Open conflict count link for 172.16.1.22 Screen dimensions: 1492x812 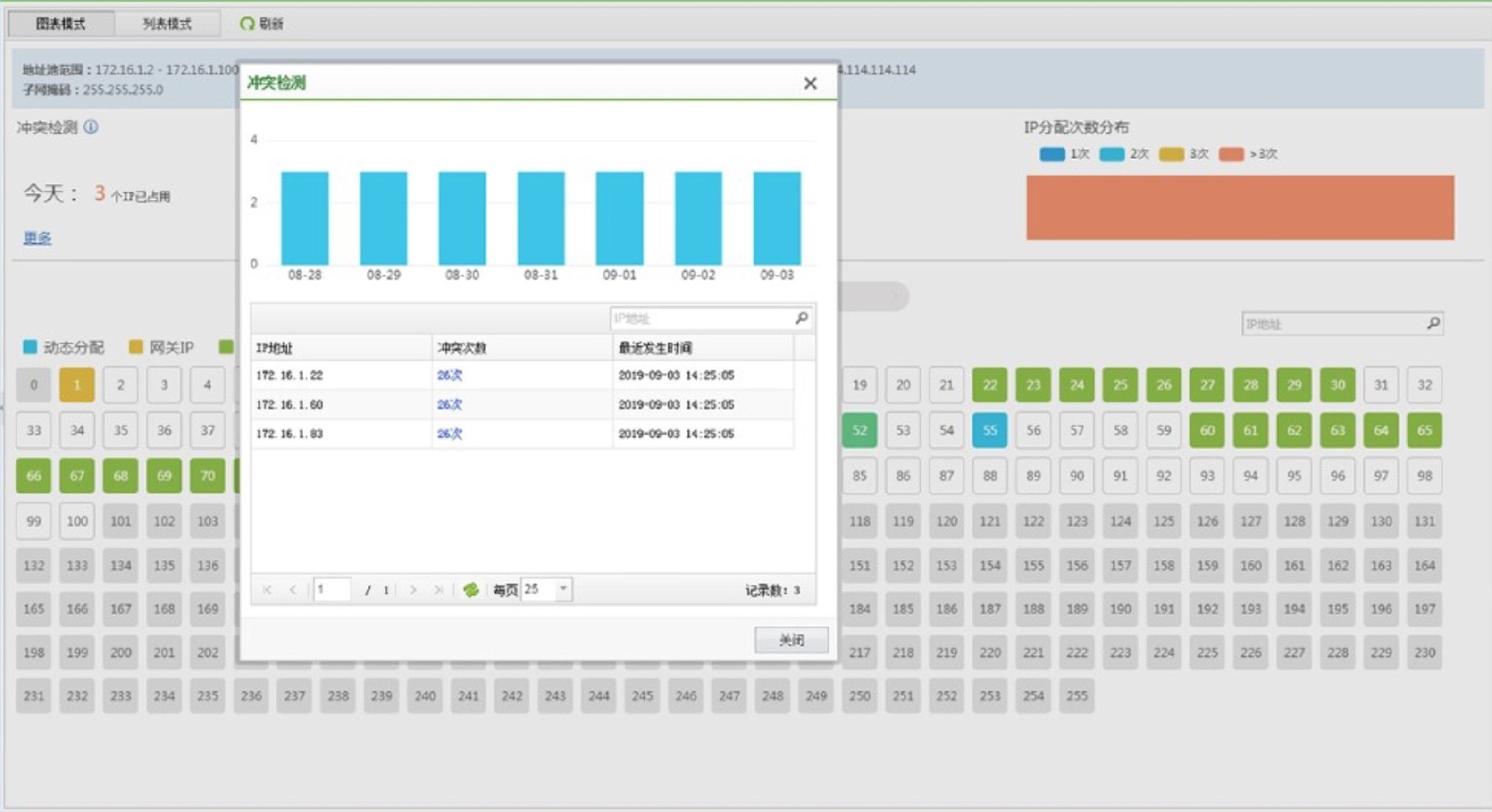tap(449, 375)
